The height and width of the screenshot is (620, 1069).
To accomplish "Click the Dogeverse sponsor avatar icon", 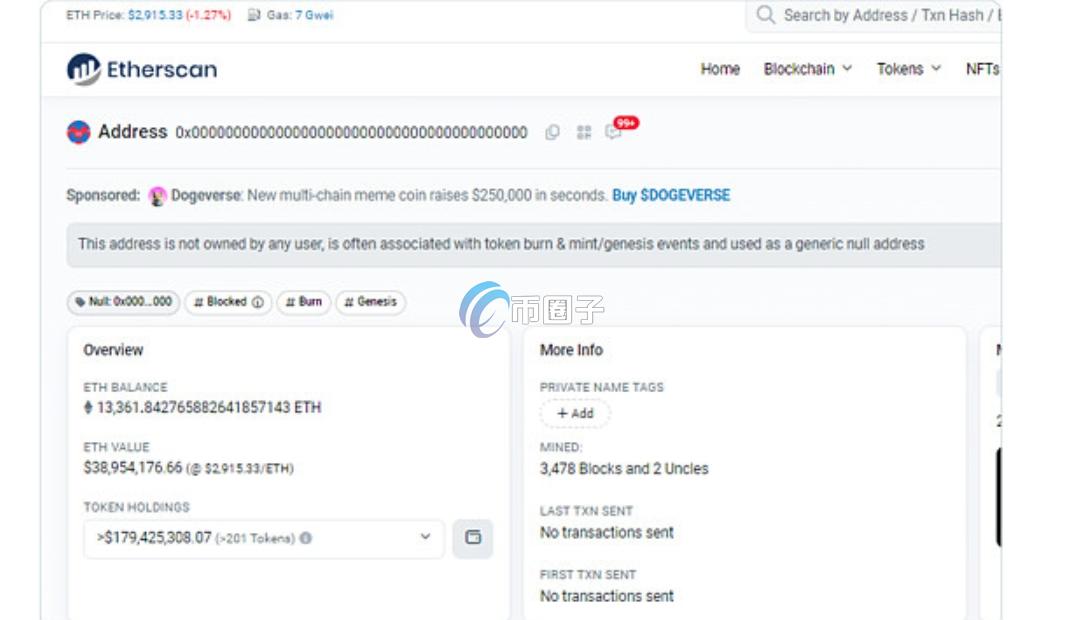I will 157,196.
